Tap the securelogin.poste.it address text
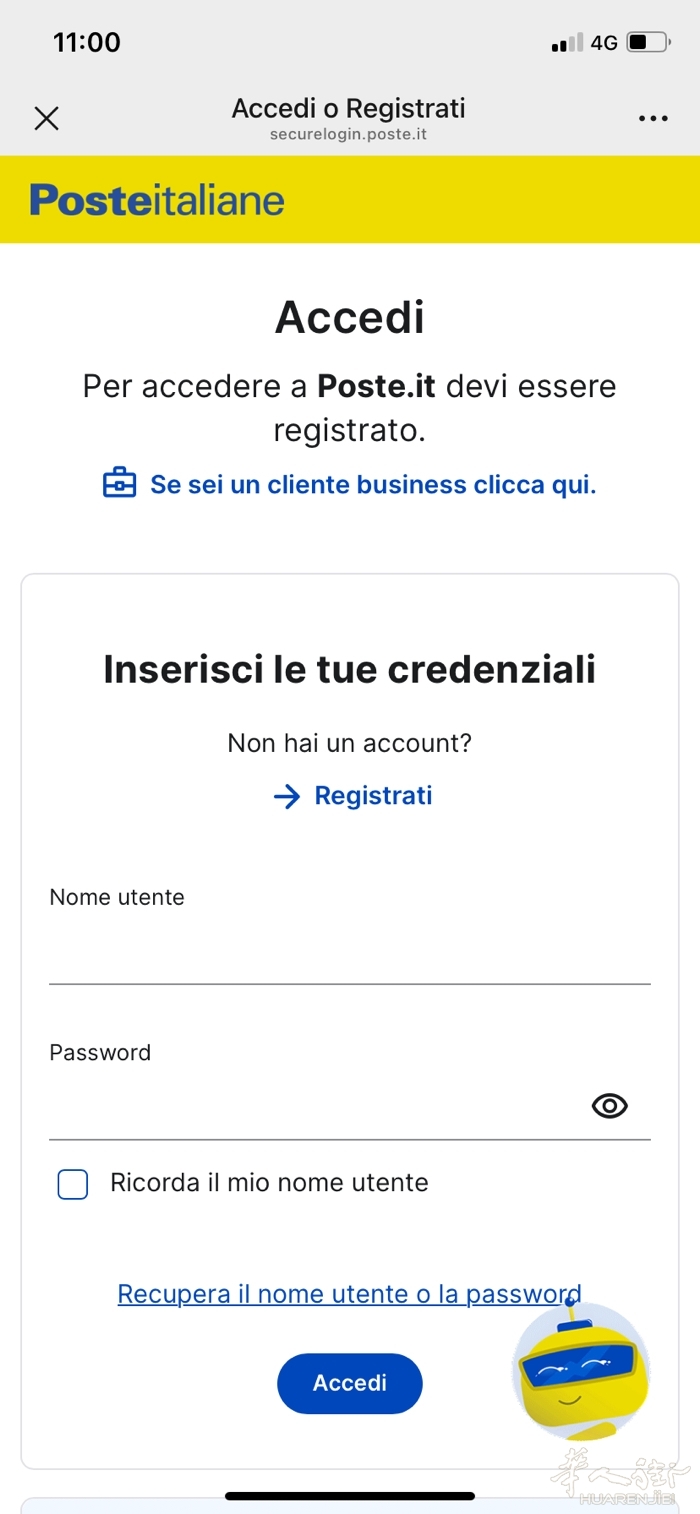 348,134
